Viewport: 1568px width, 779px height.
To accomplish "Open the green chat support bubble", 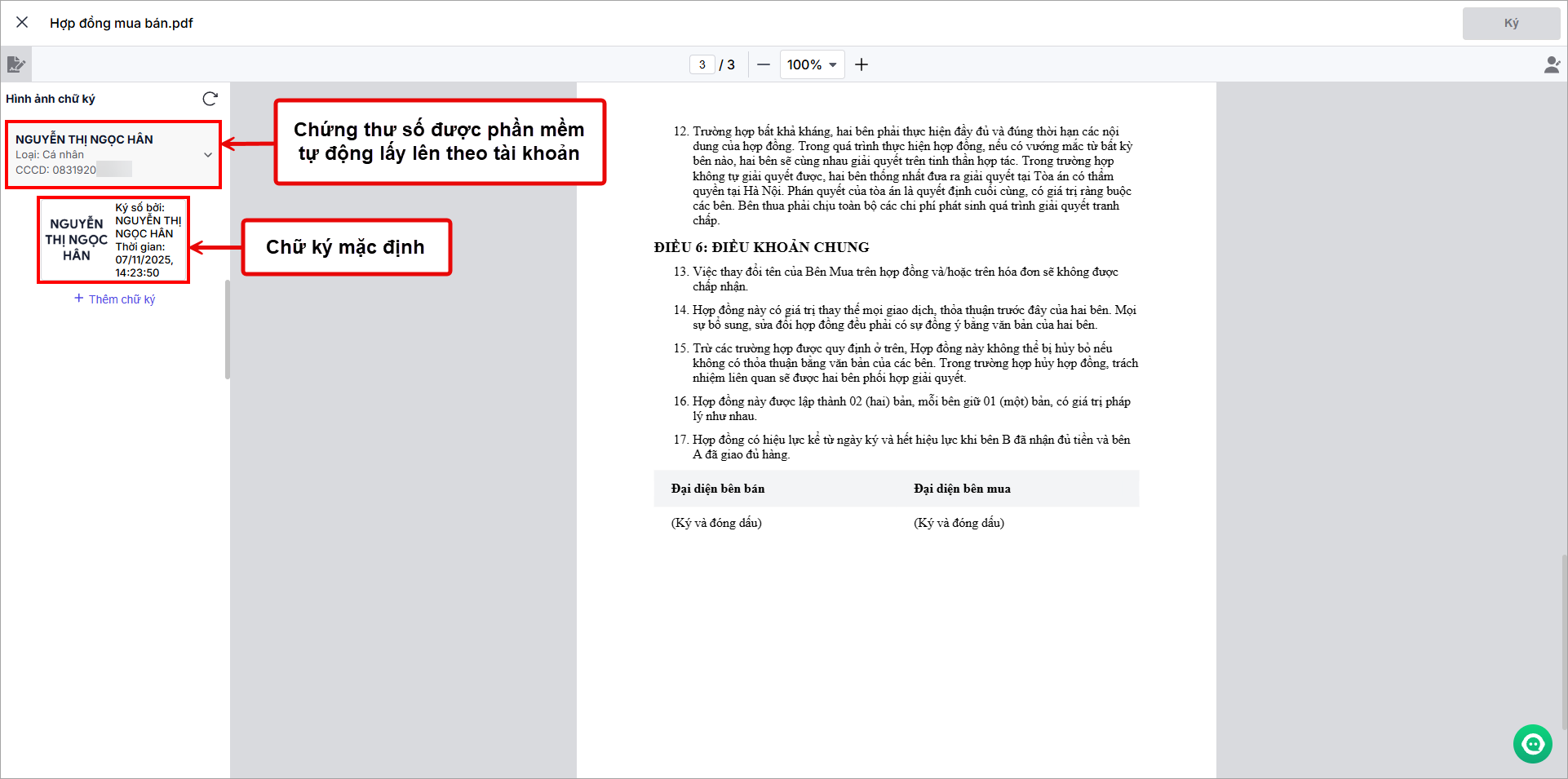I will click(1532, 744).
